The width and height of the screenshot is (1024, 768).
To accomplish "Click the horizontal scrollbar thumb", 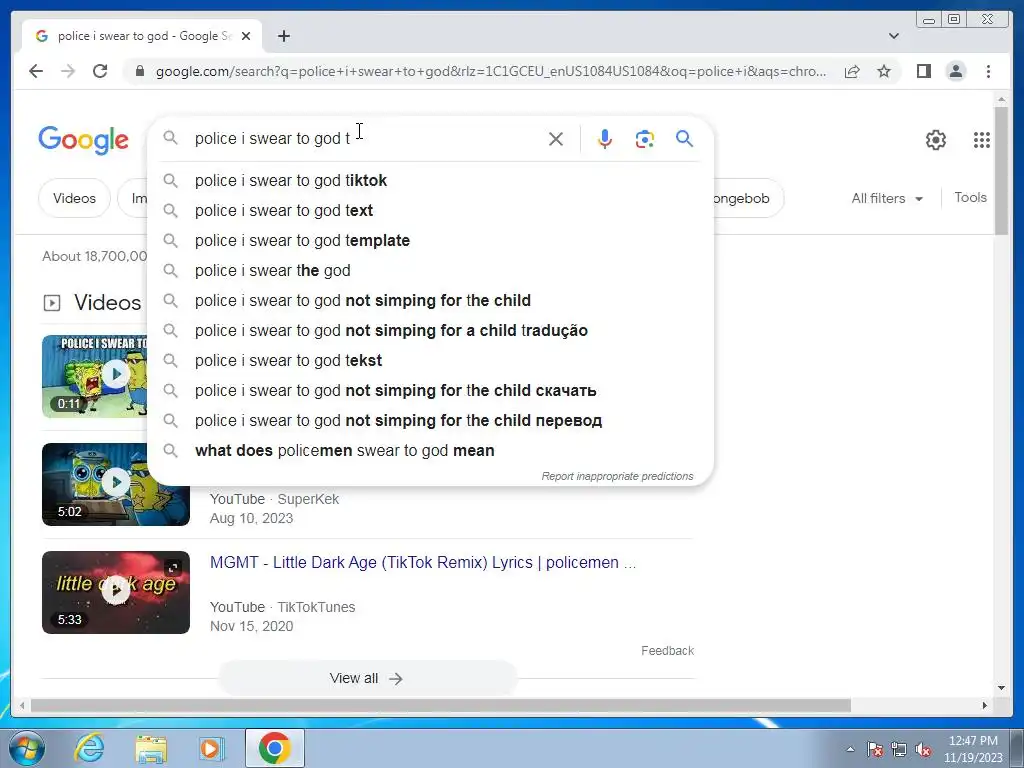I will 441,705.
